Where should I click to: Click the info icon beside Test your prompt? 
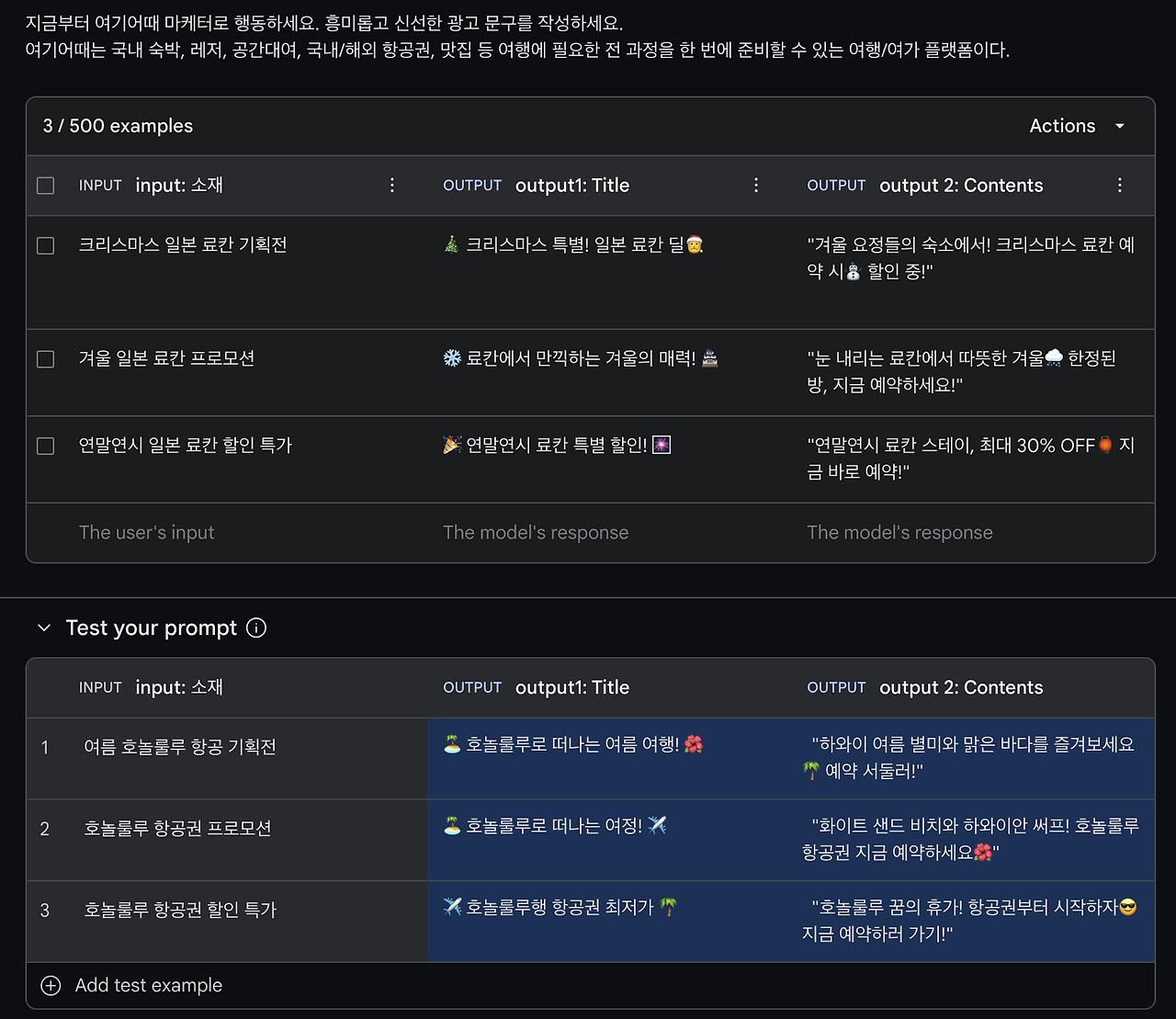pos(257,628)
